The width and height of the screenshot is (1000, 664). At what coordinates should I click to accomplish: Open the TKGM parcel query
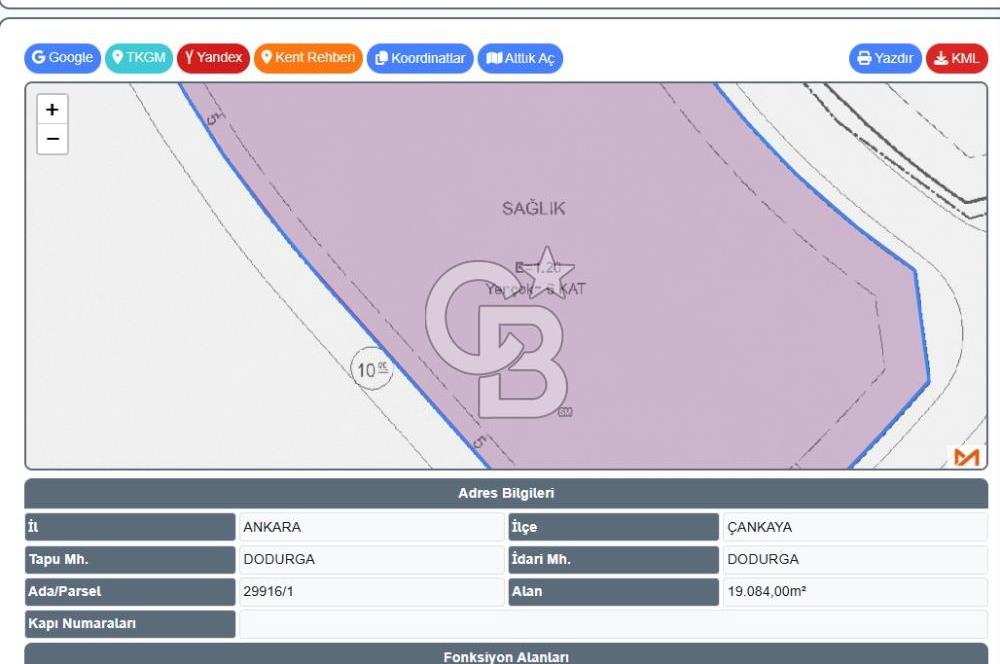[x=139, y=58]
